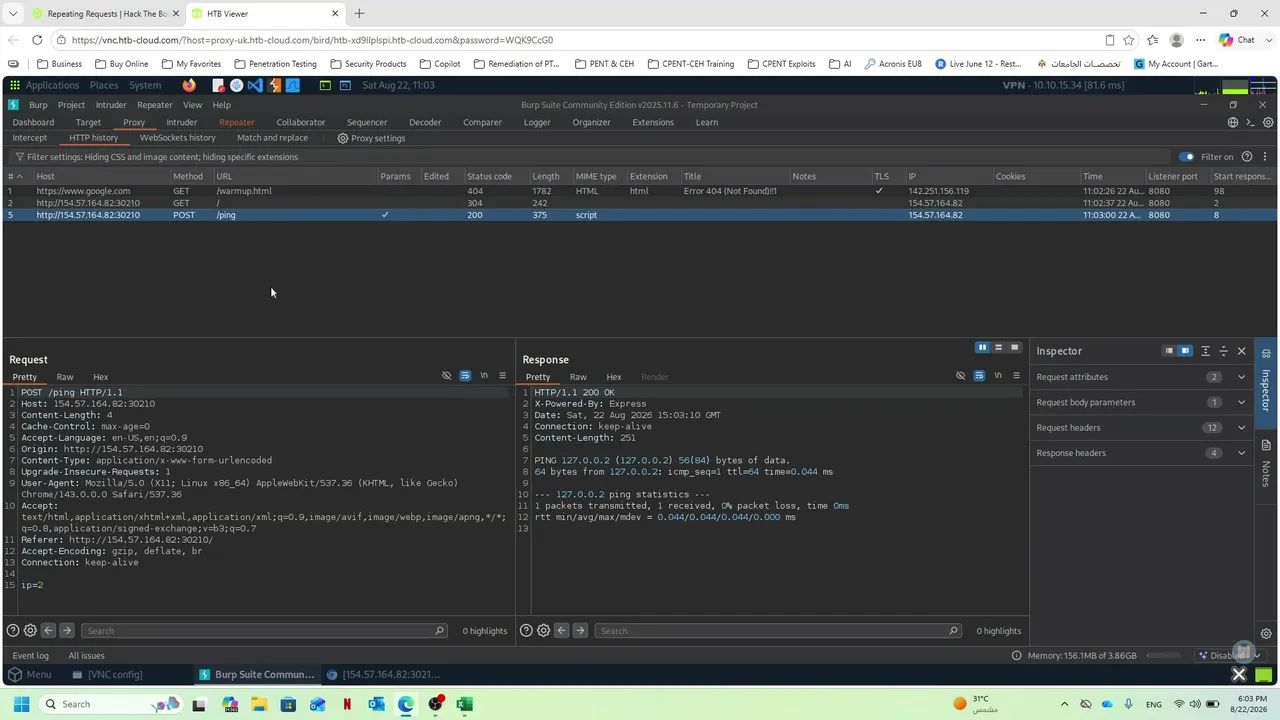Toggle \n newline display in Request panel

click(x=484, y=376)
